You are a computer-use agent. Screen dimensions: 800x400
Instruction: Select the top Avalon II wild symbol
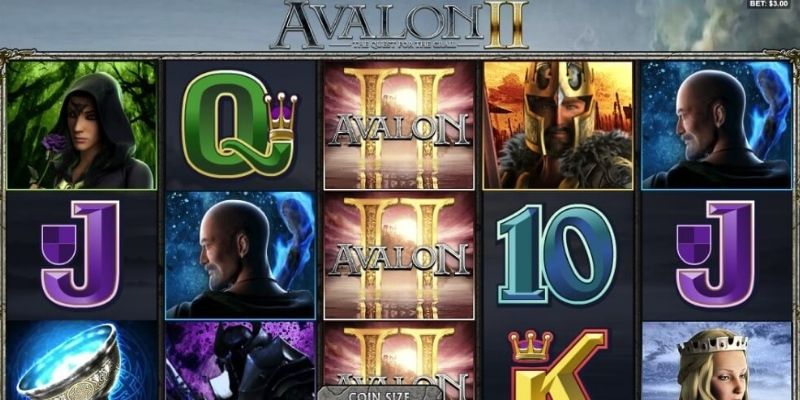399,126
